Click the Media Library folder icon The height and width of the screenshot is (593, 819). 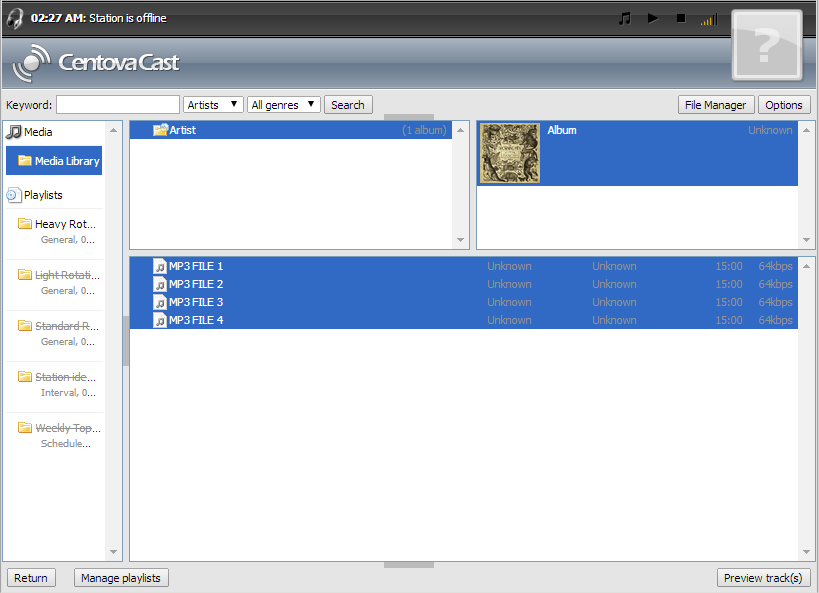coord(25,160)
